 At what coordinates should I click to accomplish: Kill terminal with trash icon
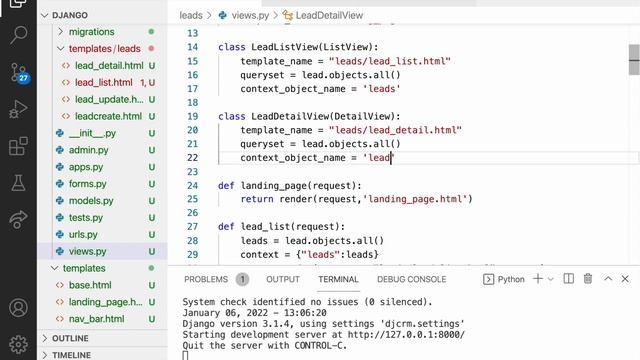(x=588, y=279)
